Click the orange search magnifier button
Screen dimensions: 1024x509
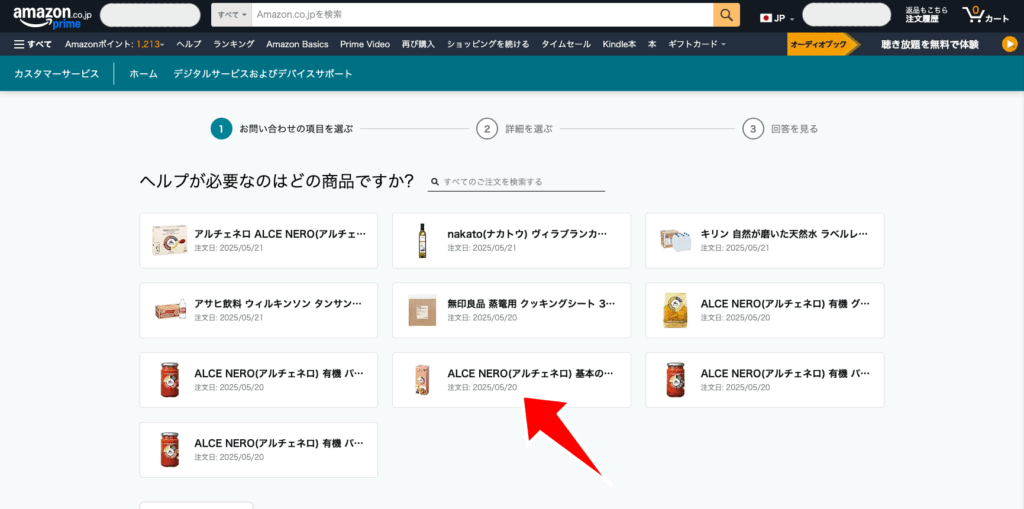point(726,15)
